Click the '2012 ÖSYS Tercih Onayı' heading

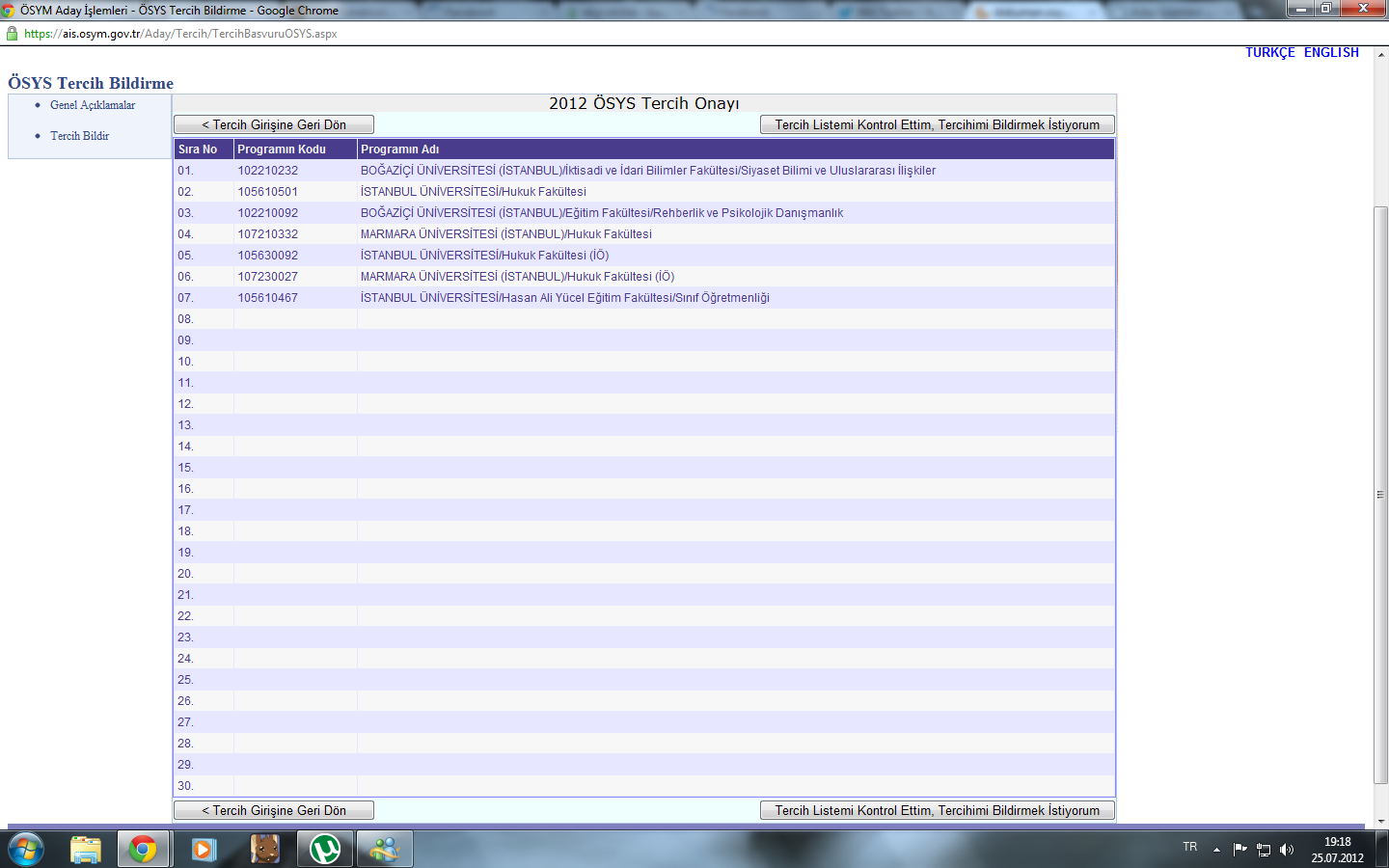[x=644, y=103]
